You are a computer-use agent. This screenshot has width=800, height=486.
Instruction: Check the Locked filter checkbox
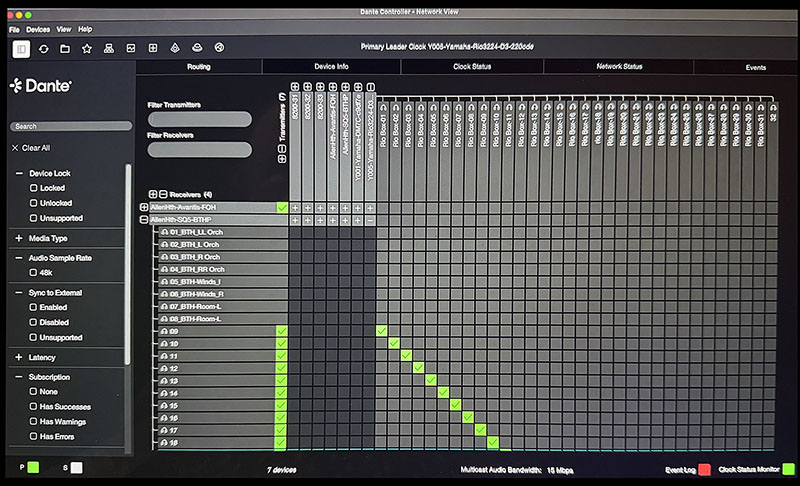pyautogui.click(x=34, y=188)
